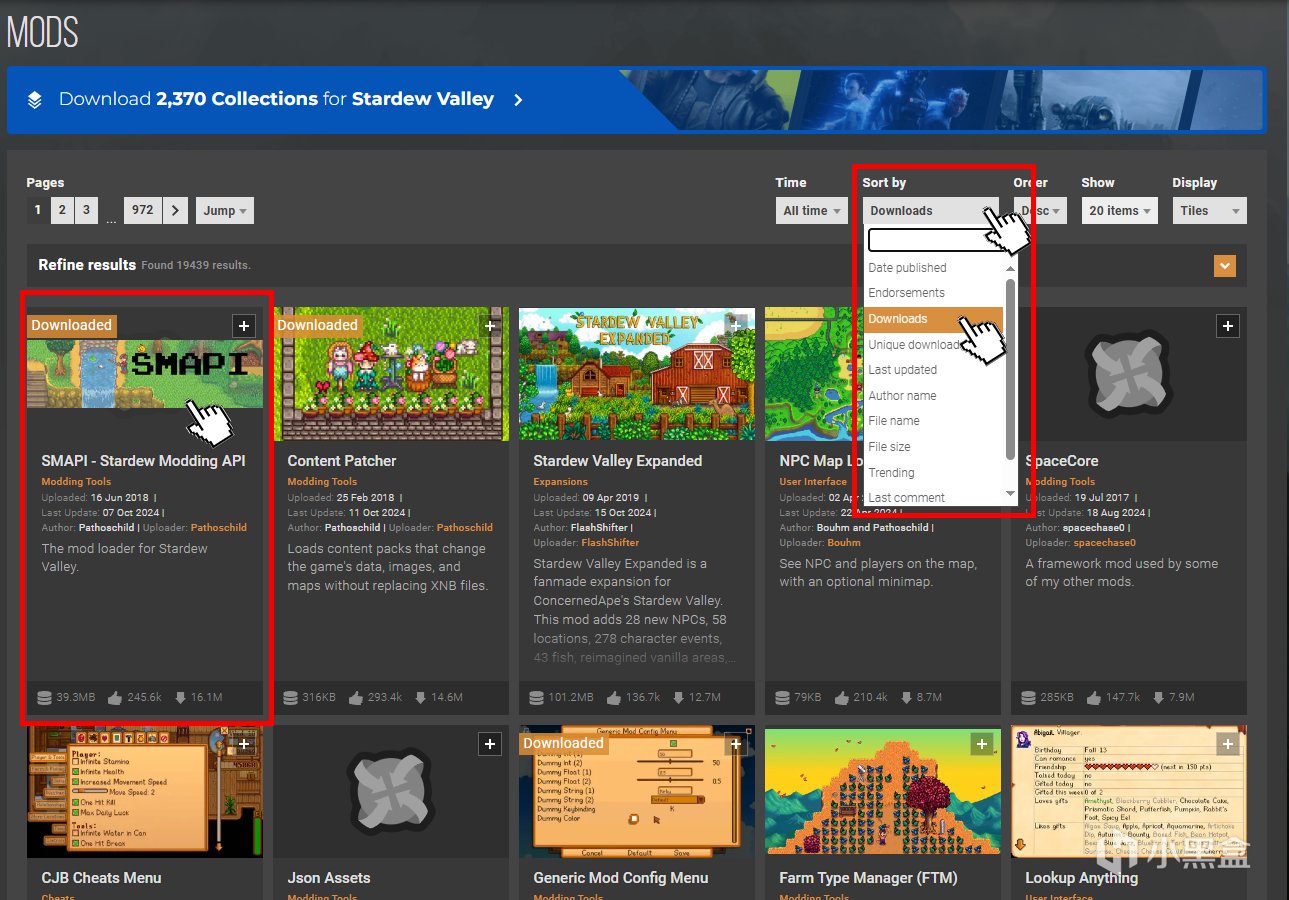1289x900 pixels.
Task: Select Endorsements in the sort list
Action: point(934,293)
